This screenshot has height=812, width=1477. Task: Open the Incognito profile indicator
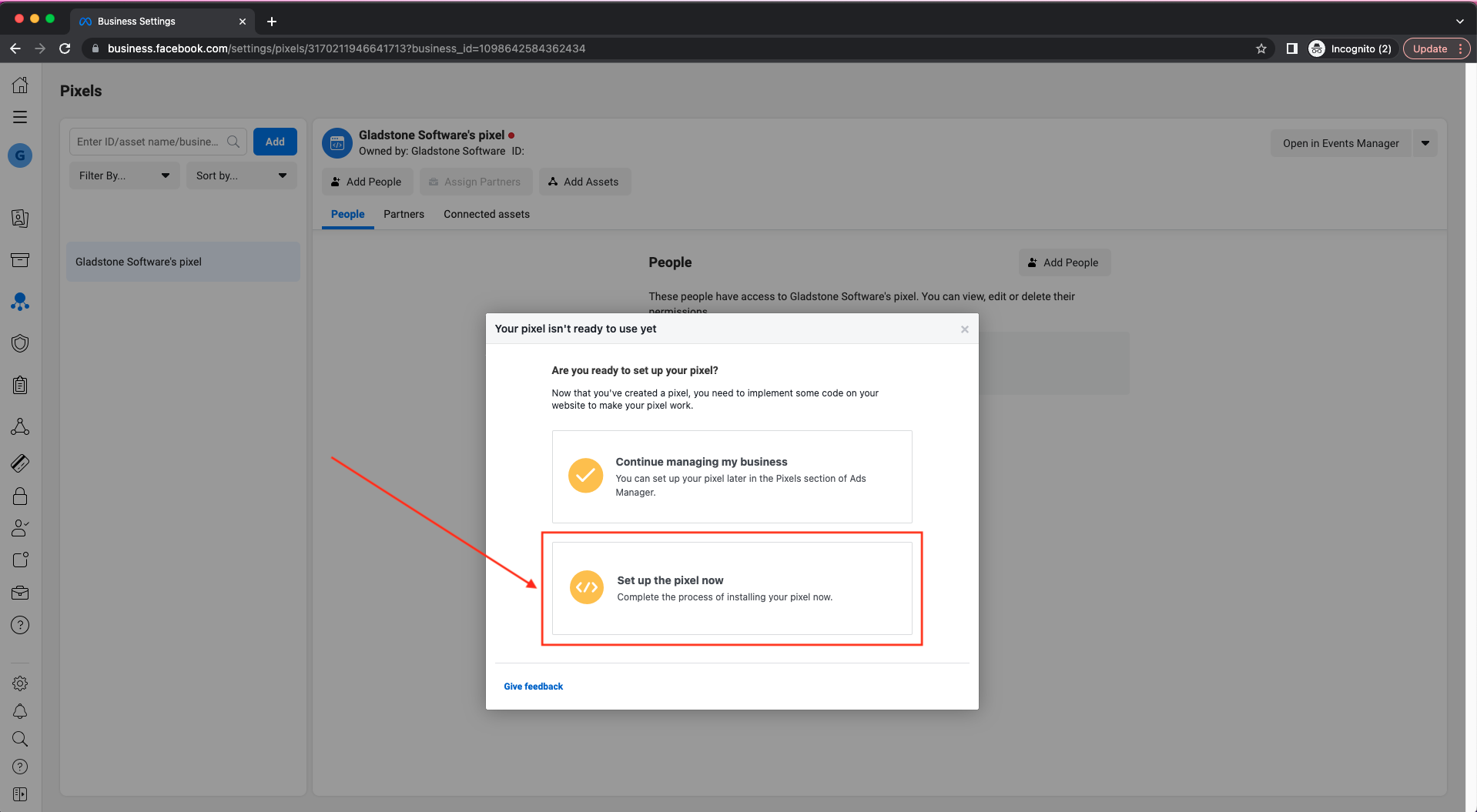pyautogui.click(x=1351, y=48)
